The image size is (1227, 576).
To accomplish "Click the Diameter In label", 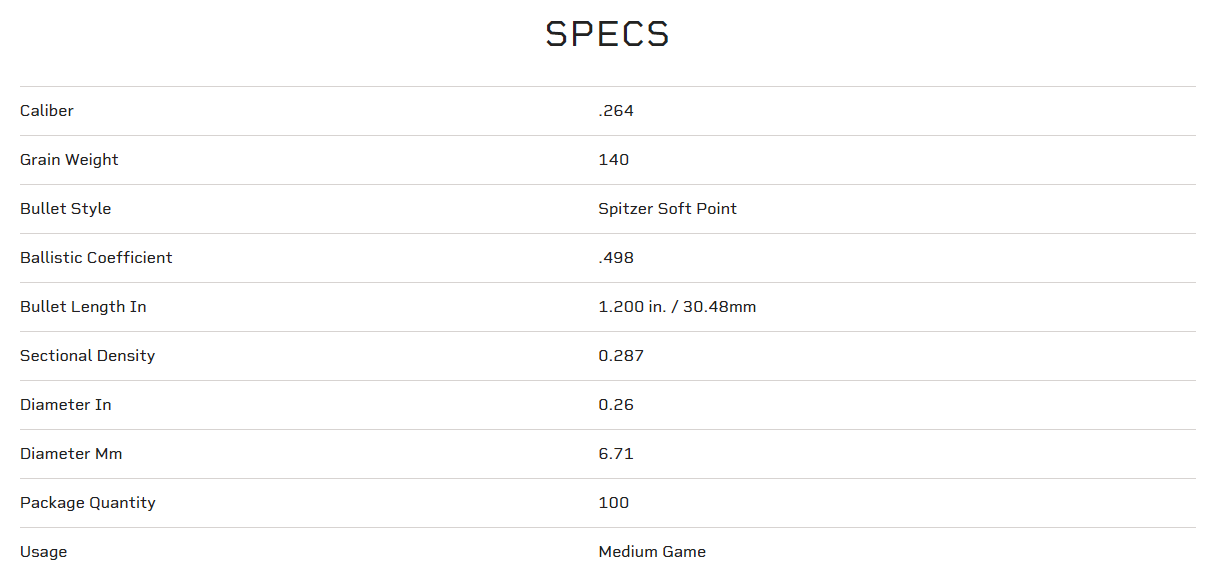I will pos(66,405).
